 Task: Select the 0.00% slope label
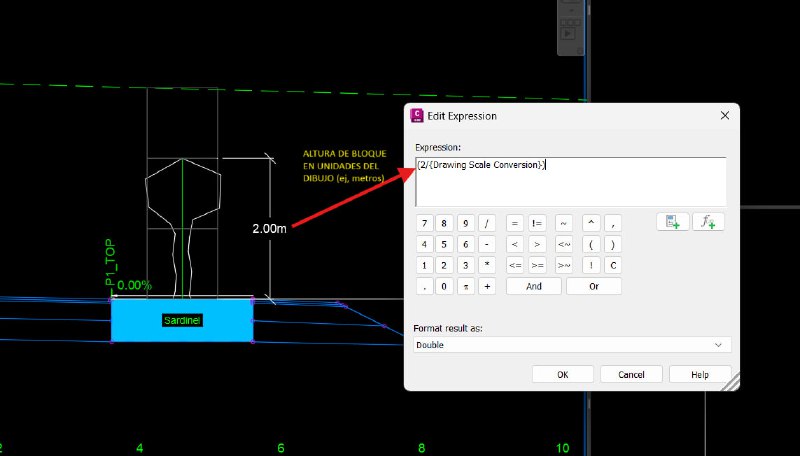(135, 285)
